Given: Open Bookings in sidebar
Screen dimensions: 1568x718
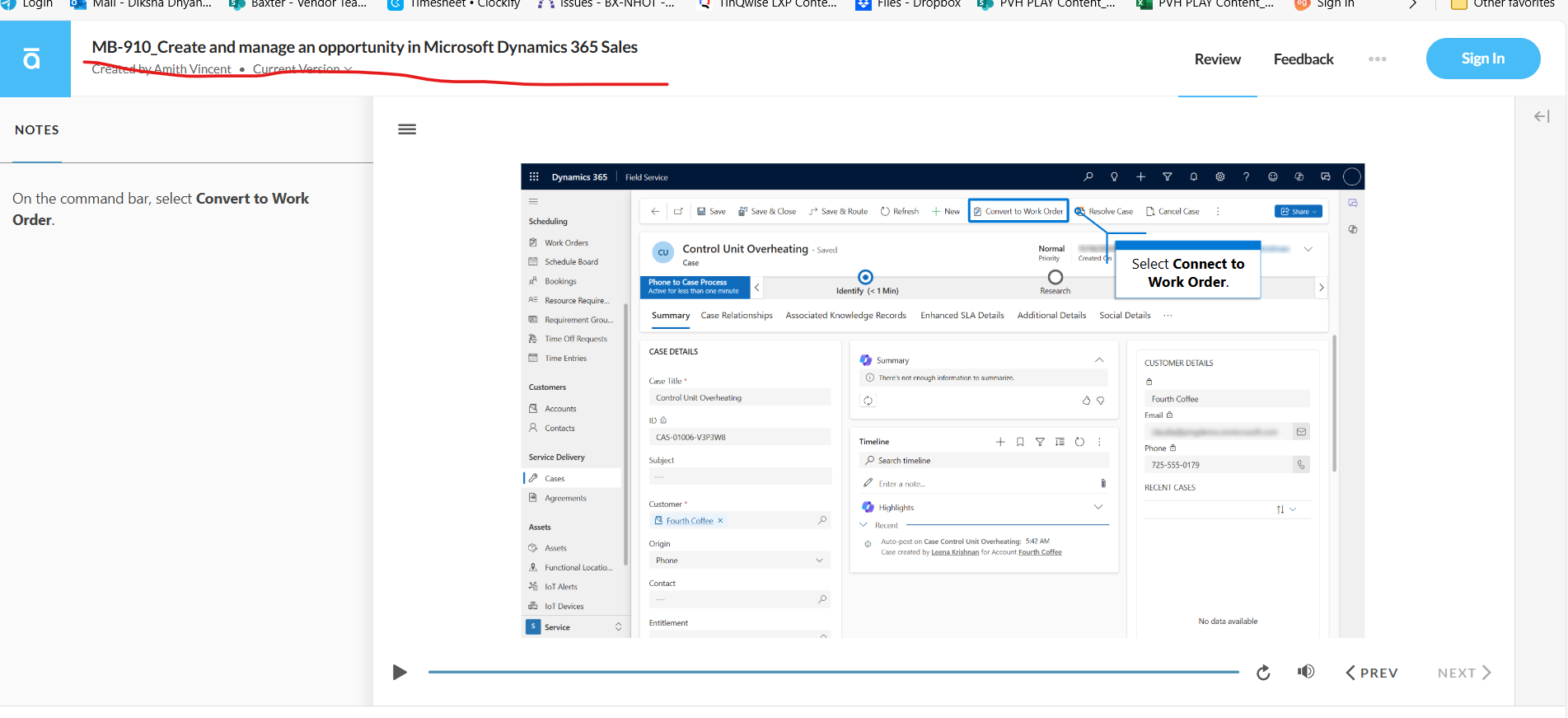Looking at the screenshot, I should (560, 281).
